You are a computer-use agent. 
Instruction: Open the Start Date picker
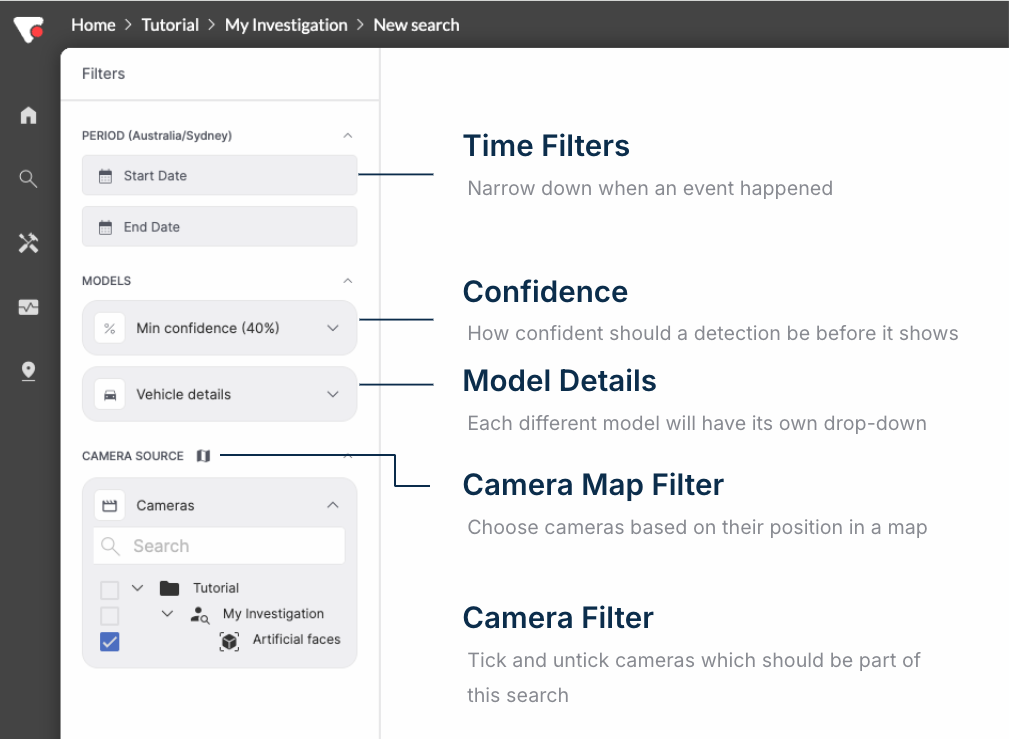[219, 175]
